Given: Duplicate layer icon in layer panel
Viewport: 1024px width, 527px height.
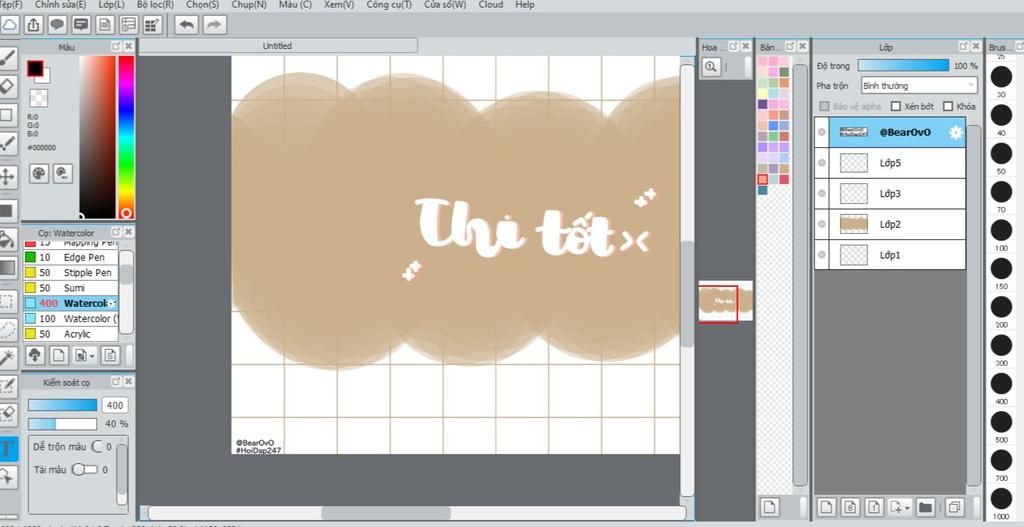Looking at the screenshot, I should pos(953,507).
